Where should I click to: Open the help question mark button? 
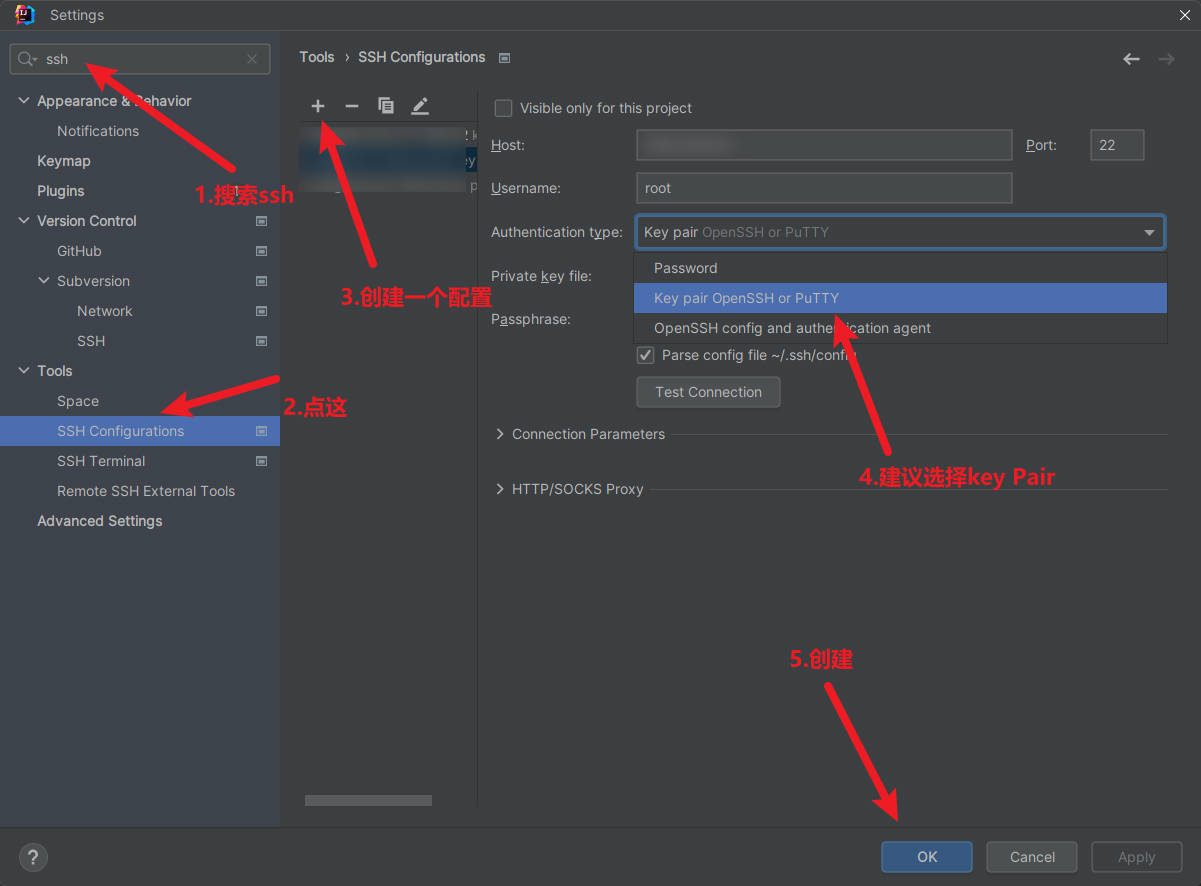pos(33,857)
